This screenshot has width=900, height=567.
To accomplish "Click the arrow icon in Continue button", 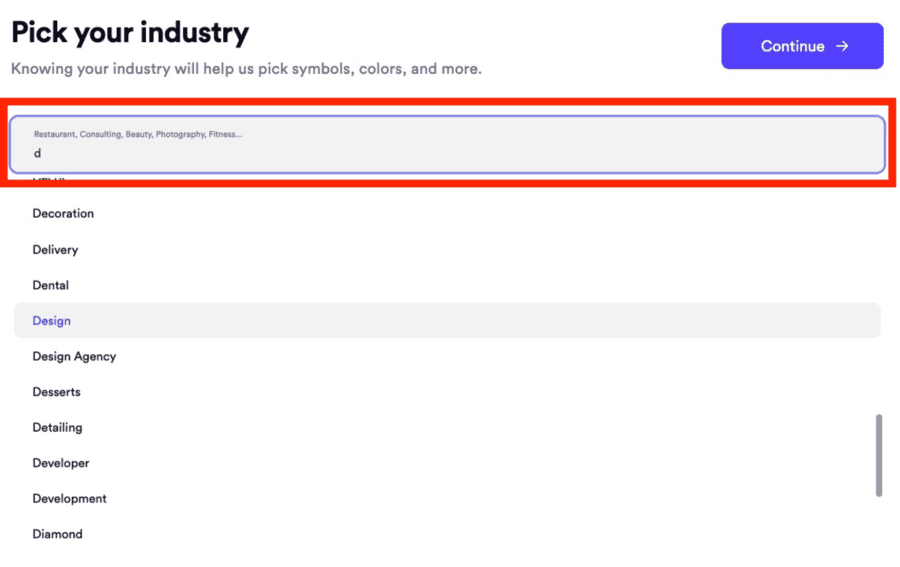I will coord(842,46).
